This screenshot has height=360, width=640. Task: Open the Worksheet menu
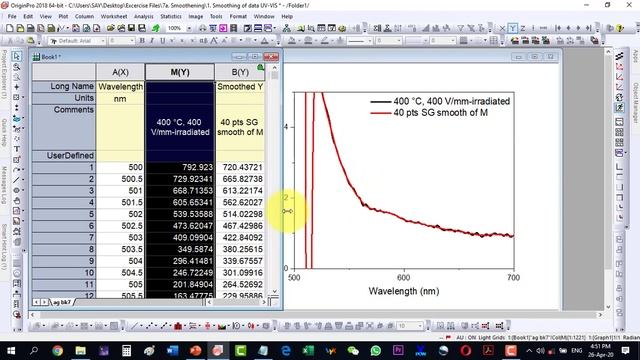tap(114, 16)
